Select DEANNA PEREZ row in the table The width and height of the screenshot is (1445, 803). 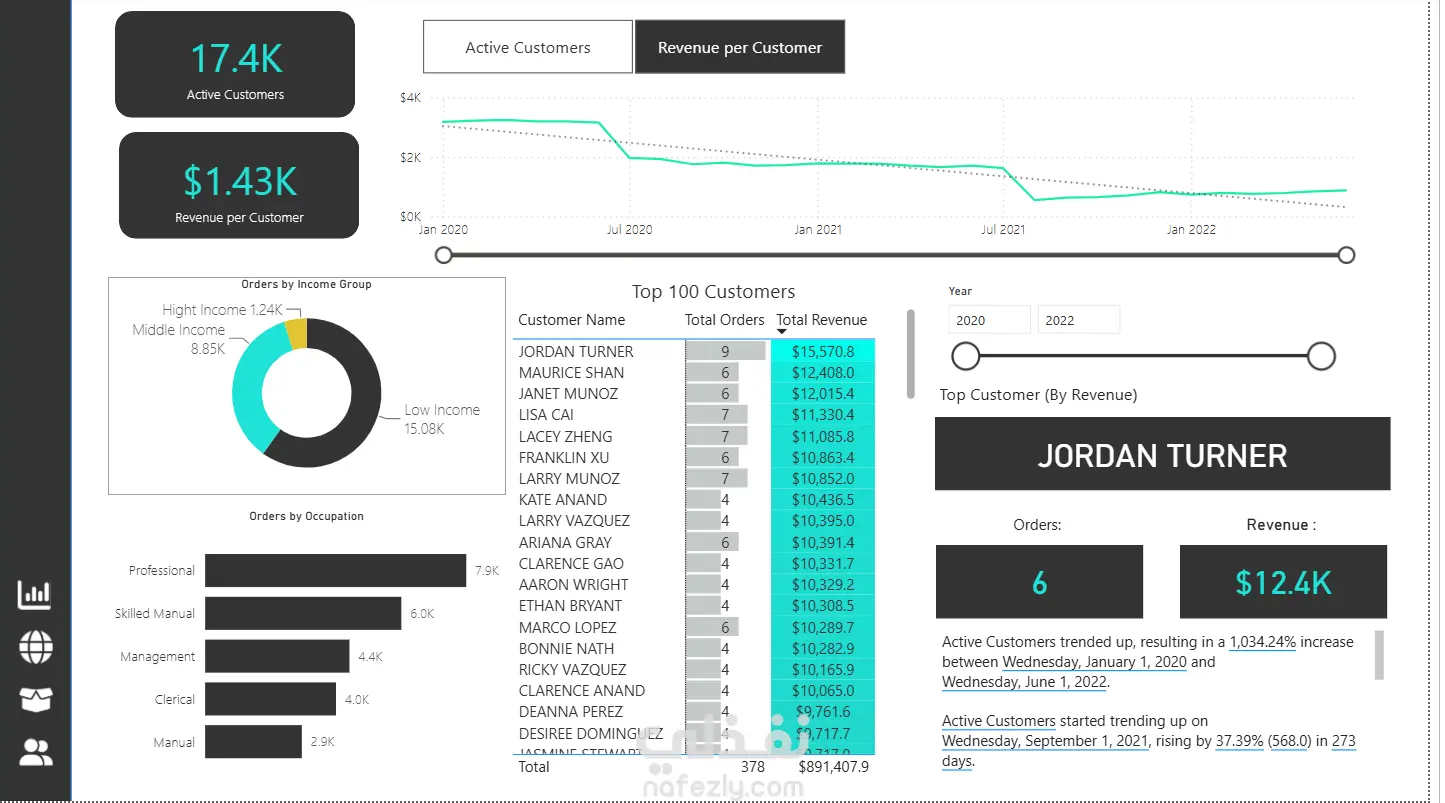tap(694, 711)
